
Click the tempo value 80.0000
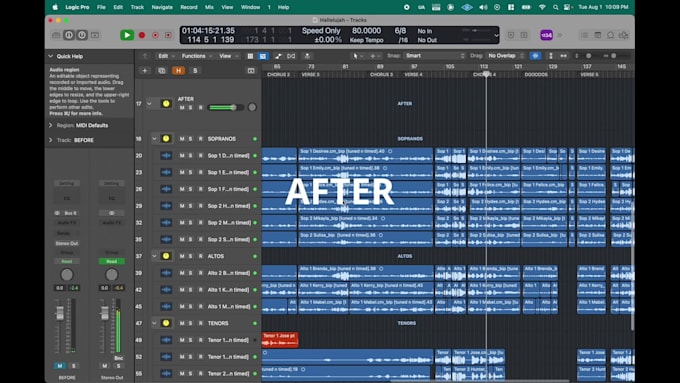pyautogui.click(x=366, y=31)
